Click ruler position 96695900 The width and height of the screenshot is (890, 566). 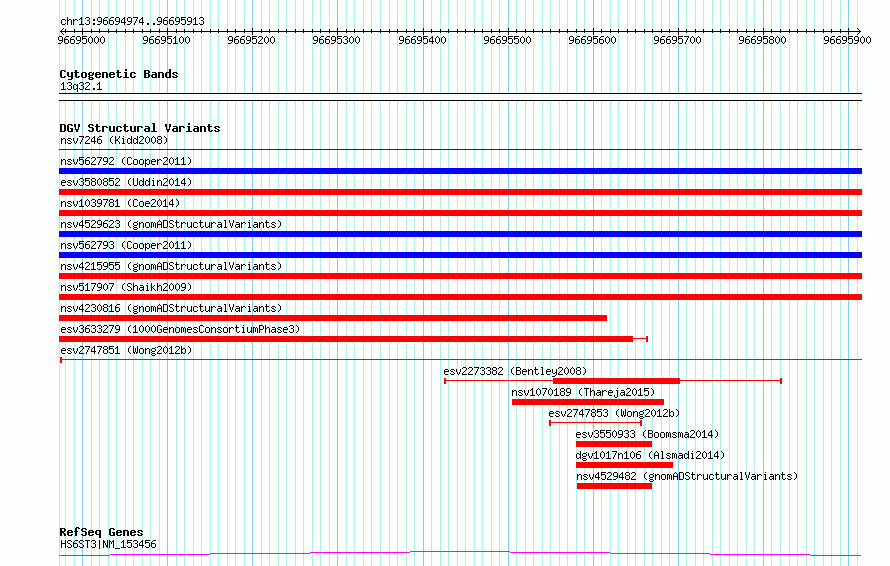point(847,40)
